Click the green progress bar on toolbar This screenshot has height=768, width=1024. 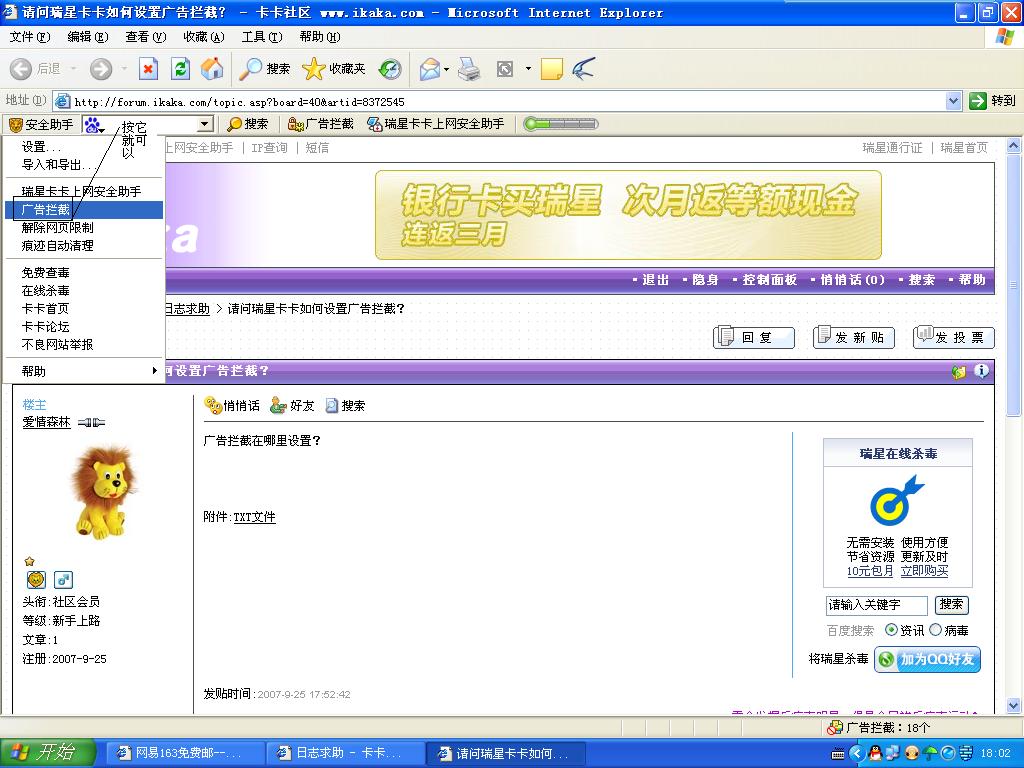point(561,124)
